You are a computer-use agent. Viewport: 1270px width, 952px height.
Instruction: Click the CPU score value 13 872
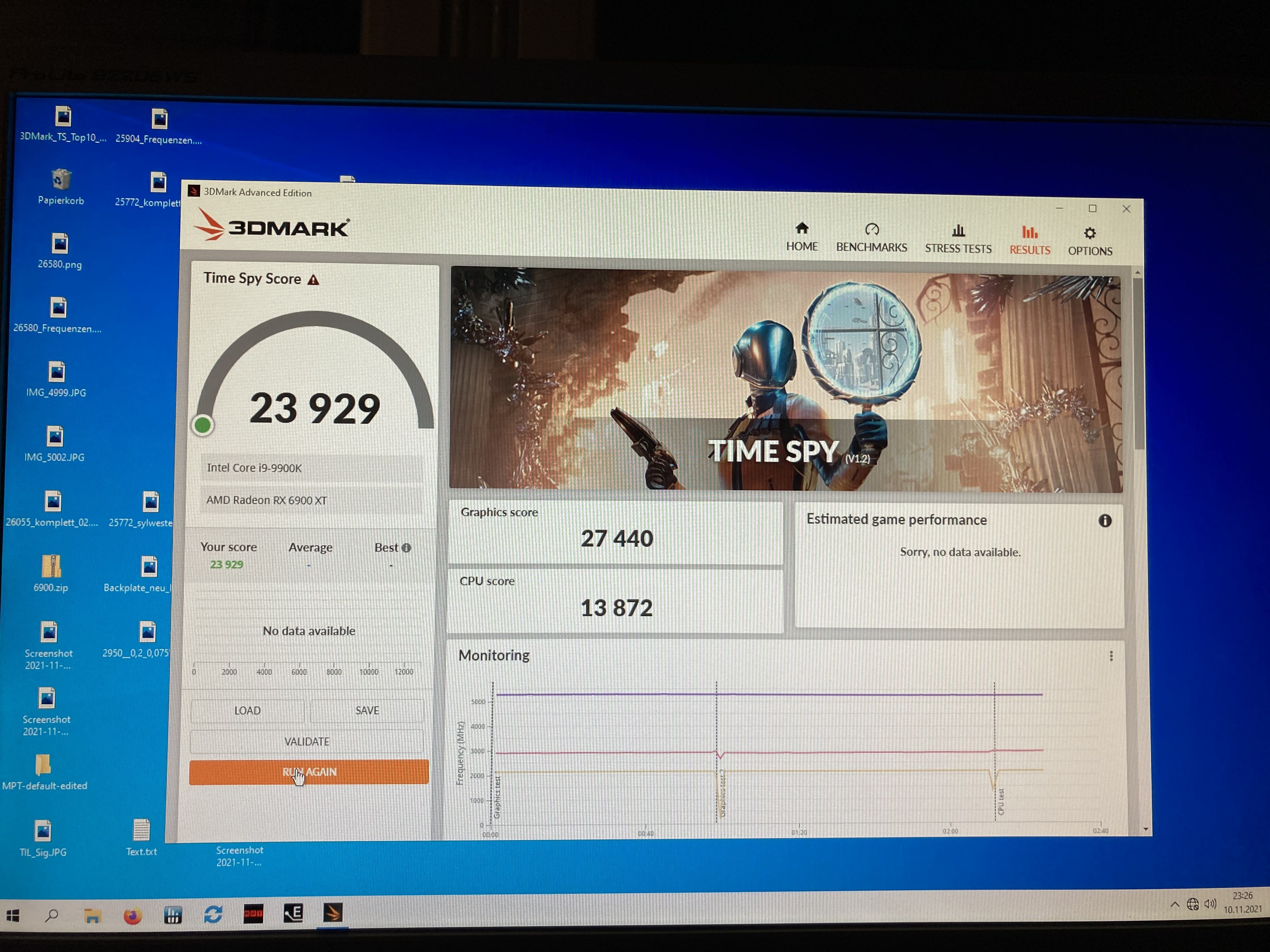pyautogui.click(x=616, y=608)
